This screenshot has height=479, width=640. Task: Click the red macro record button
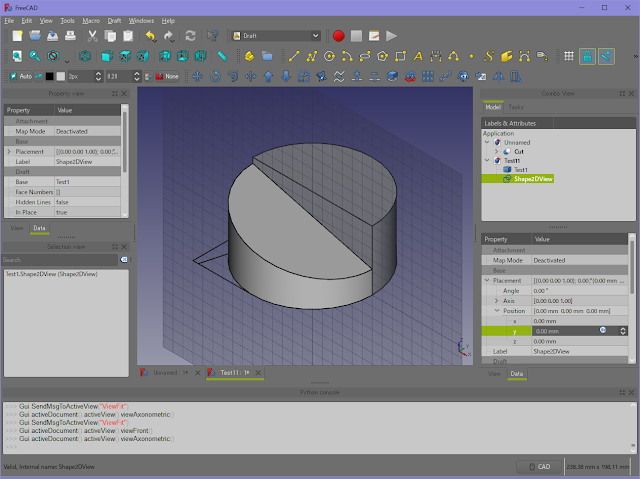coord(338,36)
